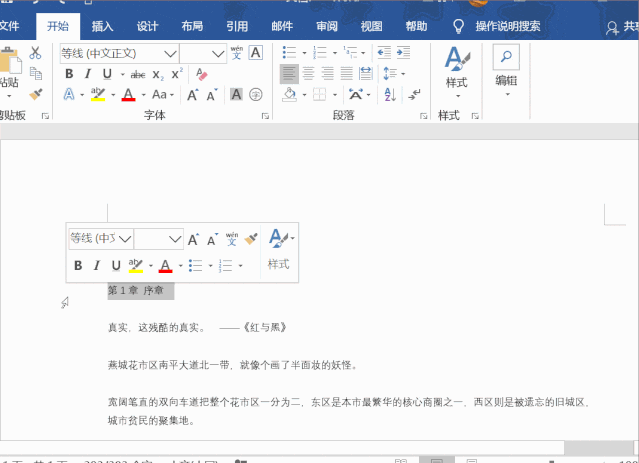The image size is (639, 463).
Task: Apply bullet list in ribbon
Action: (289, 52)
